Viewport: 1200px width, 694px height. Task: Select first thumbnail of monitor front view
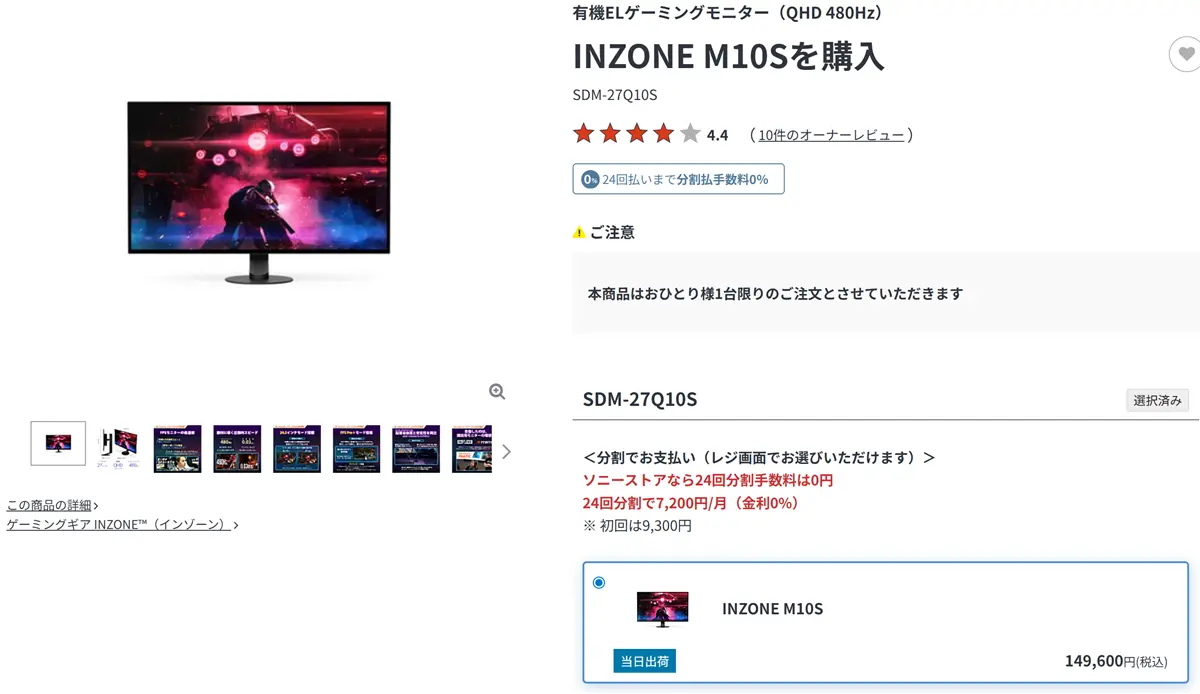[x=58, y=443]
